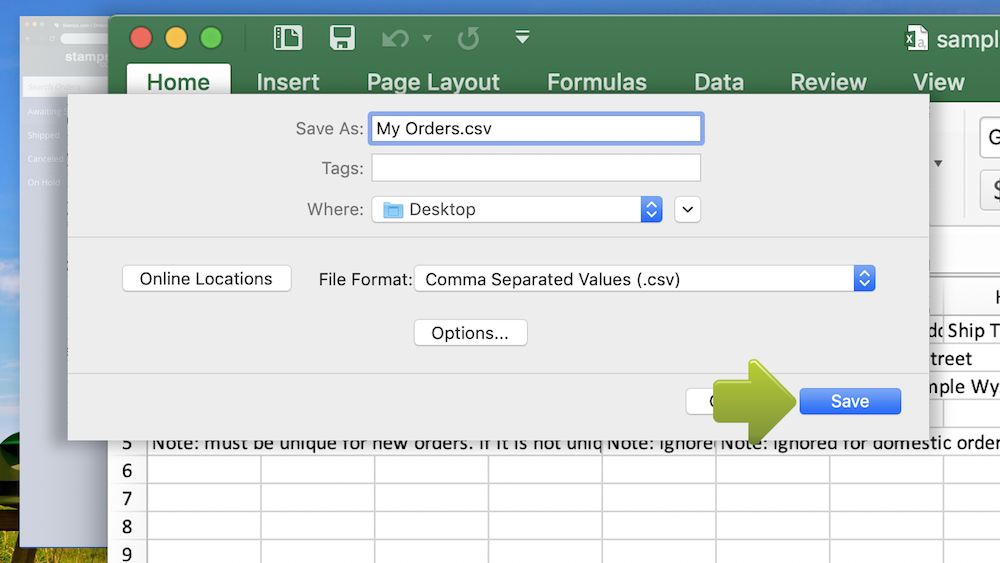Select row 7 header in spreadsheet
Screen dimensions: 1000x563
point(127,499)
